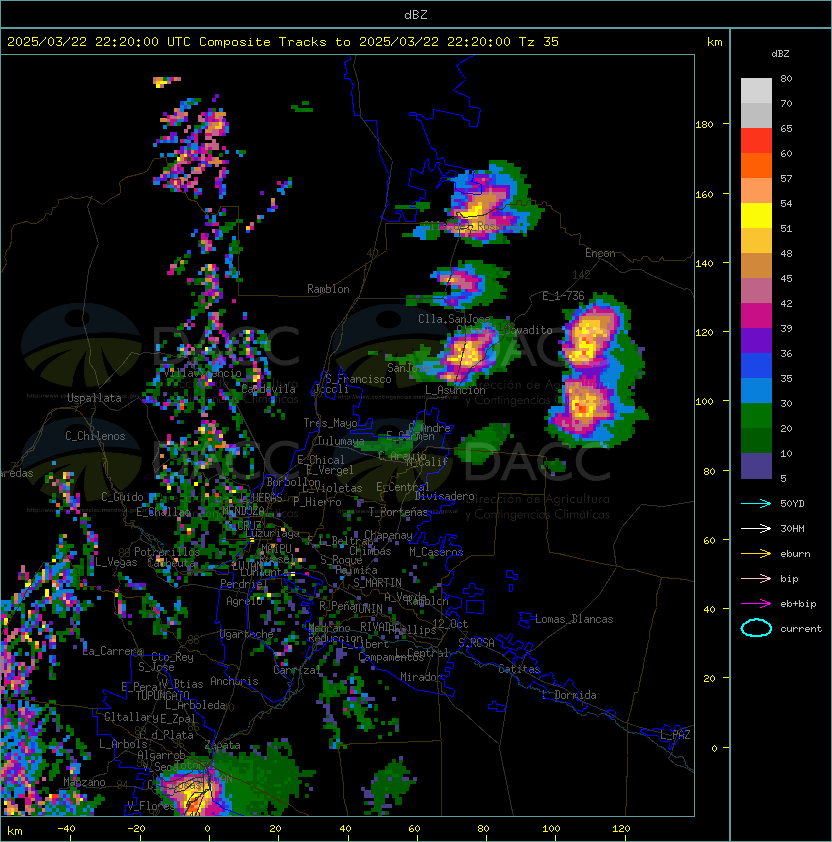The image size is (832, 842).
Task: Click the '0' tick on the right axis
Action: pos(714,748)
